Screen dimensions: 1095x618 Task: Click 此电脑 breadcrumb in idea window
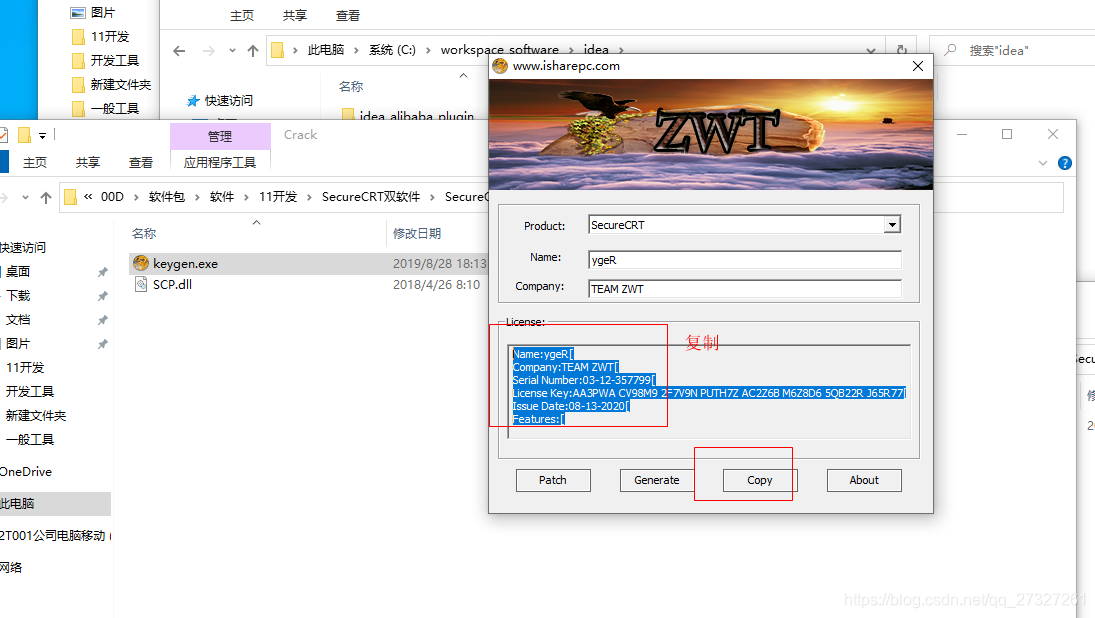326,50
